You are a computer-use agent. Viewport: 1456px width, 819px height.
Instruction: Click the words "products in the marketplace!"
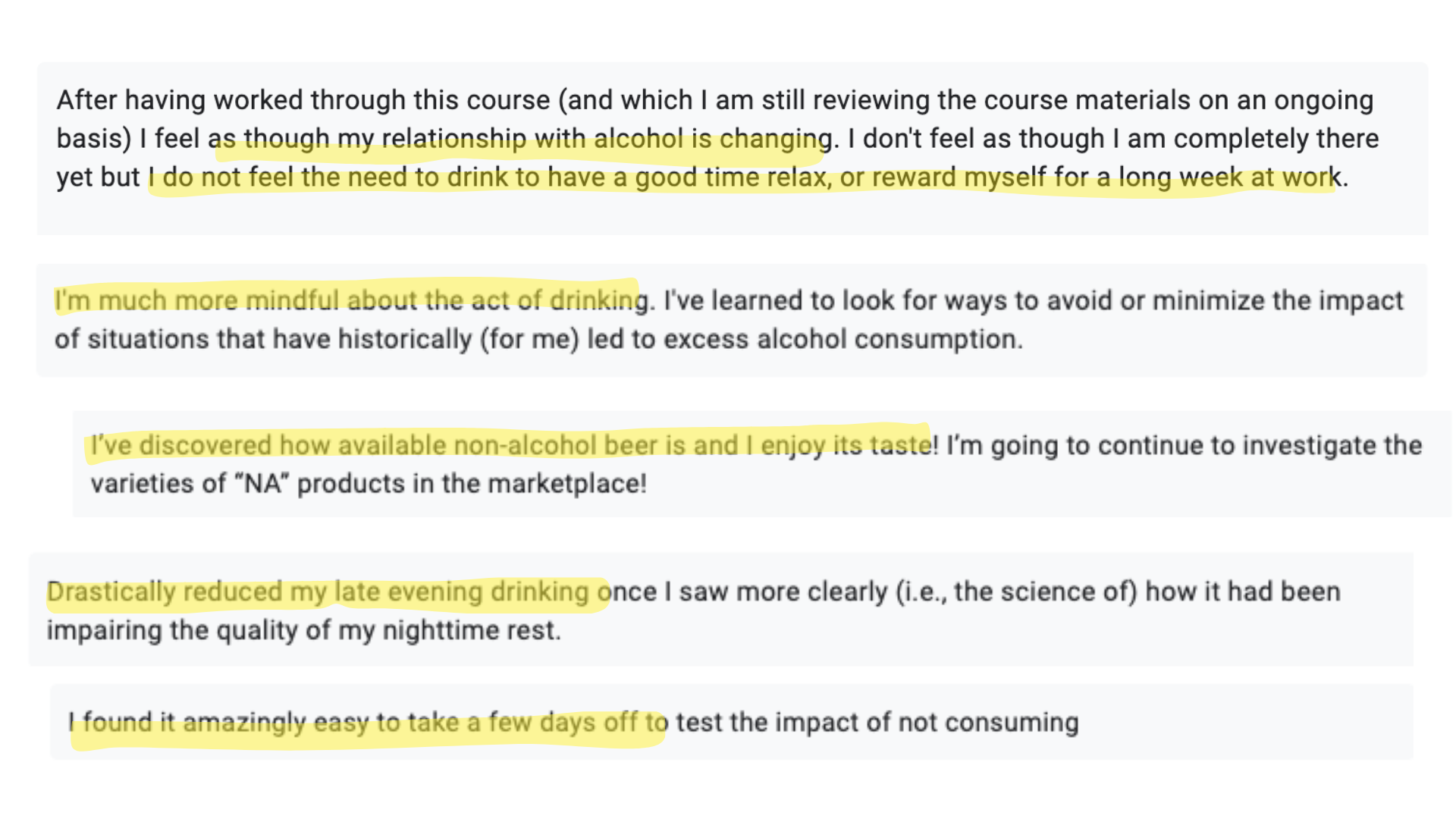point(472,485)
